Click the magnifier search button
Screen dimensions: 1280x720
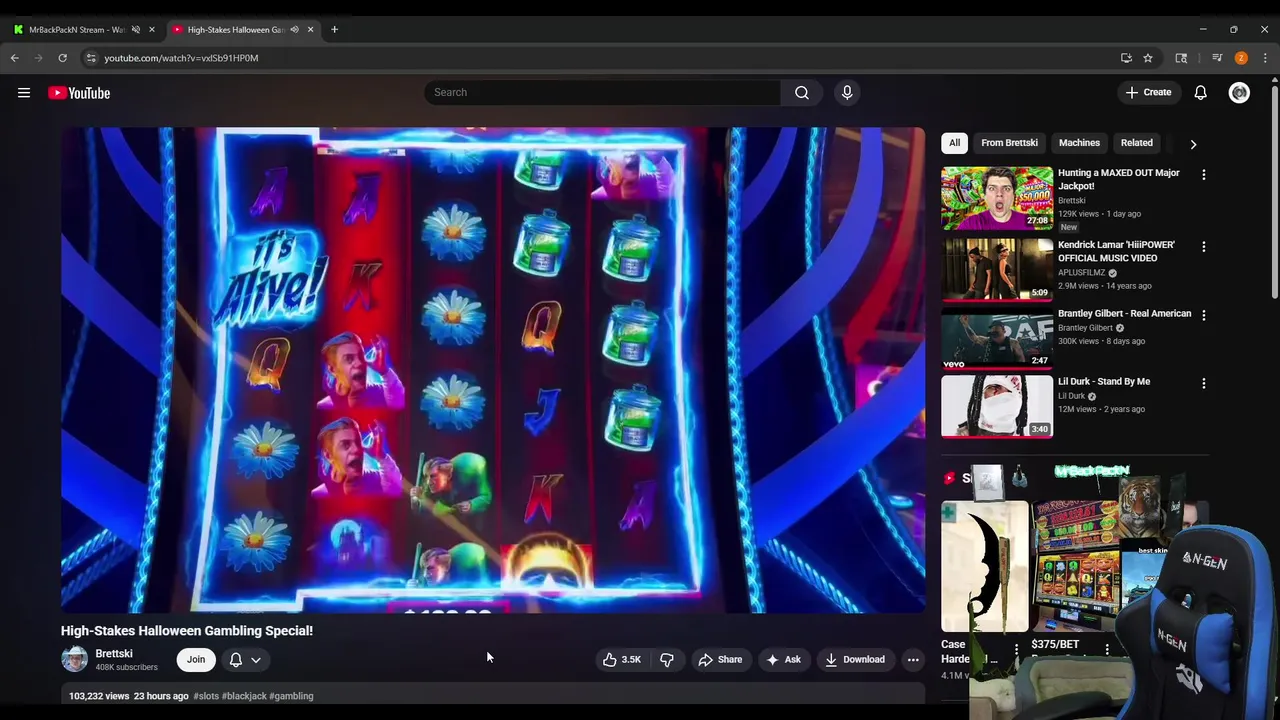click(x=802, y=93)
